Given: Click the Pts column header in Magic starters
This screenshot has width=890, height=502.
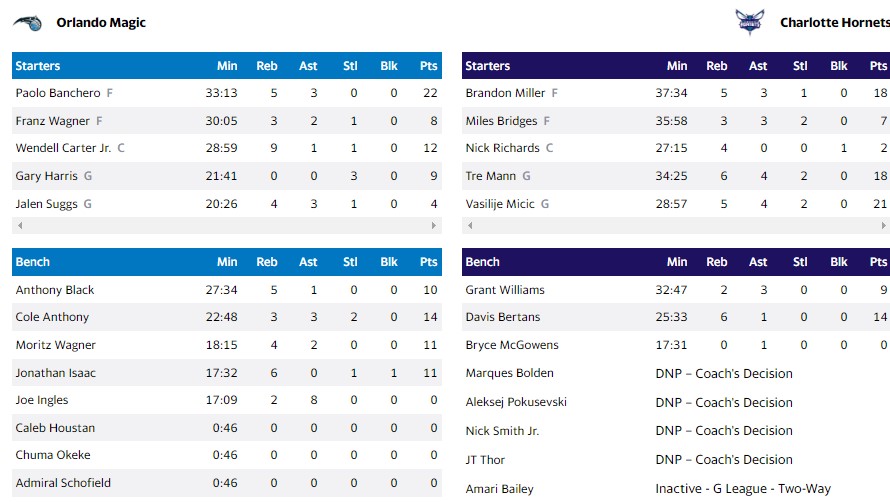Looking at the screenshot, I should coord(428,66).
